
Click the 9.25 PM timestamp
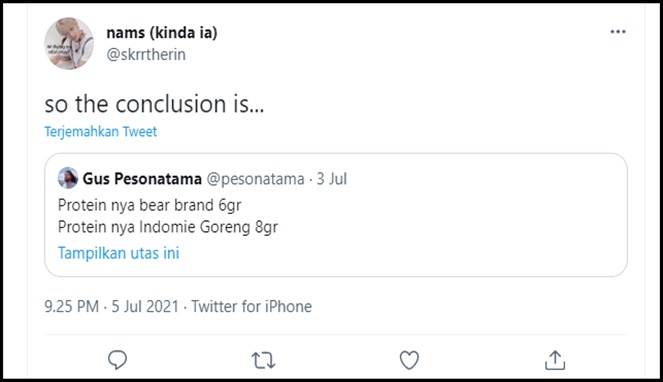click(71, 306)
